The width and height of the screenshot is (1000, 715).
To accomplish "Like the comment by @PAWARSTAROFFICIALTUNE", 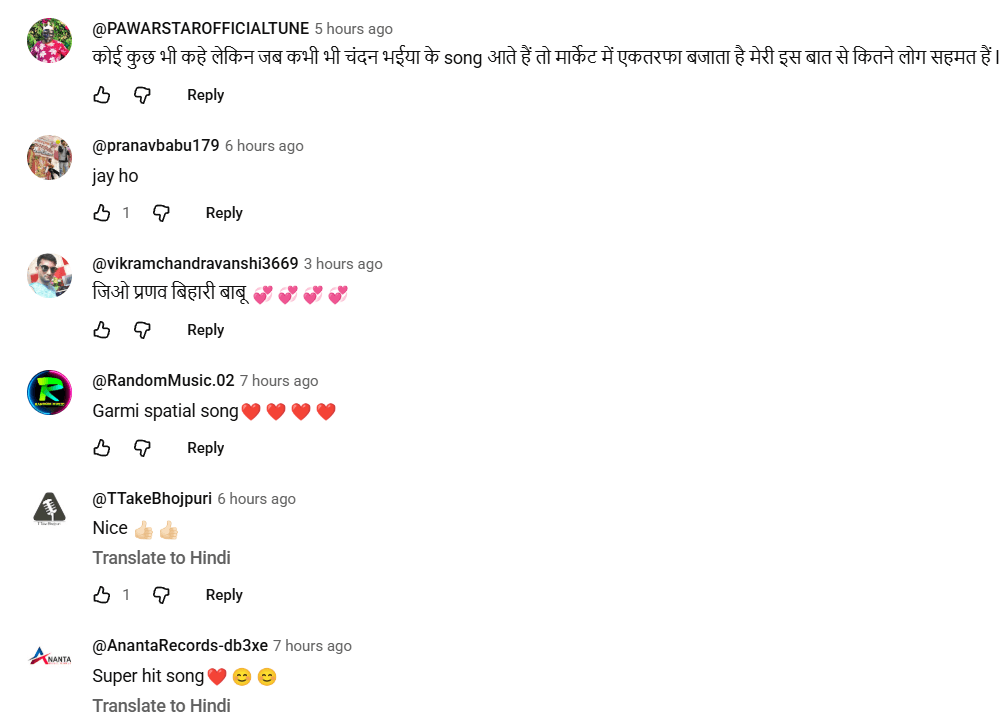I will (102, 95).
